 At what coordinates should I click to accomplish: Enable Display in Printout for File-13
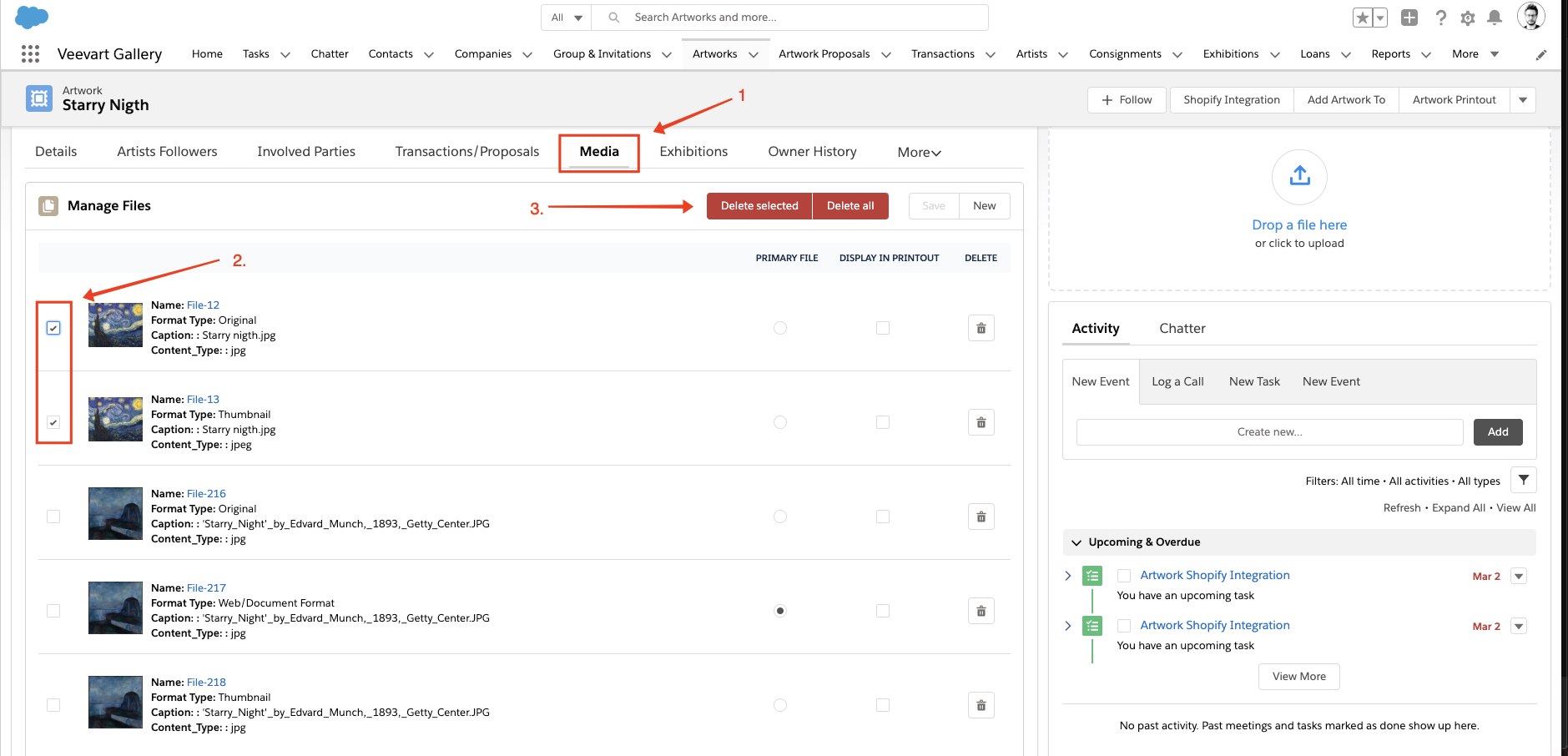[x=883, y=422]
